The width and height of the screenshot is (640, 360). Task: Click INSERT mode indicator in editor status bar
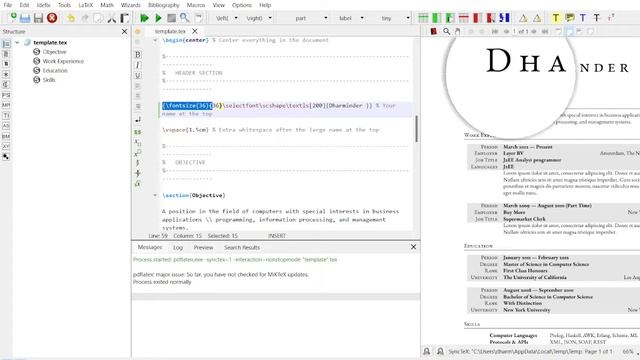277,236
